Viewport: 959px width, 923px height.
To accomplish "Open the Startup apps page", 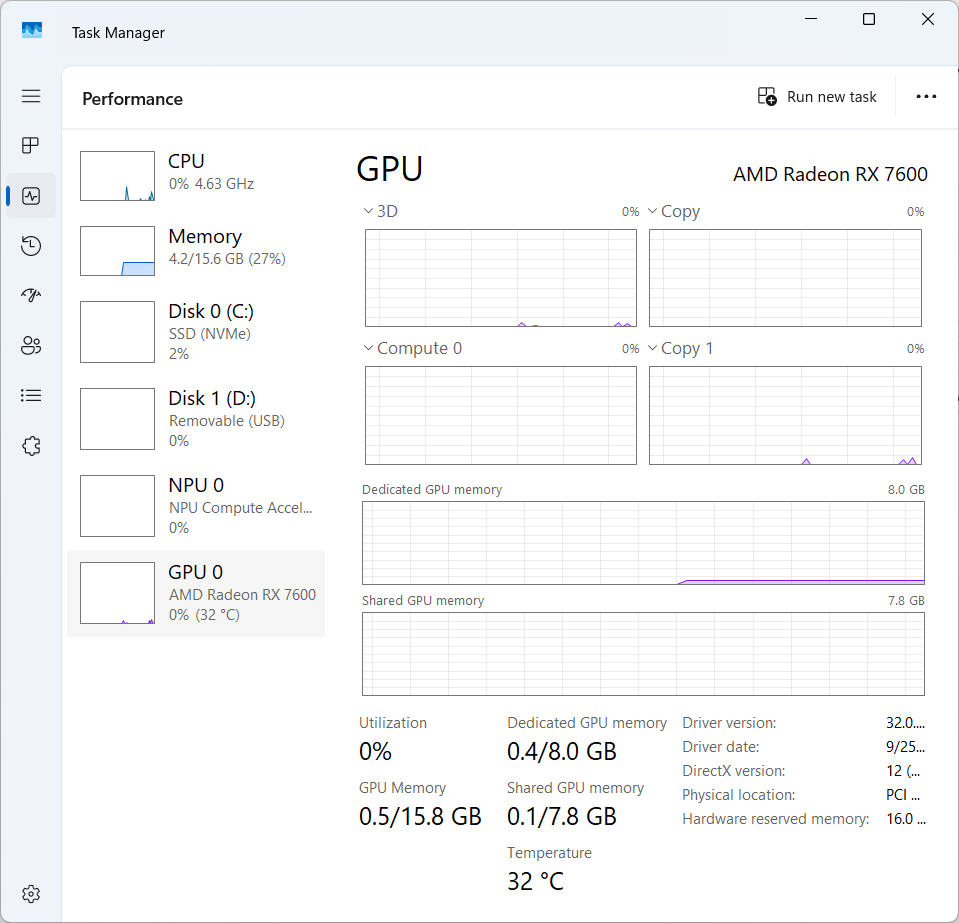I will [x=31, y=296].
